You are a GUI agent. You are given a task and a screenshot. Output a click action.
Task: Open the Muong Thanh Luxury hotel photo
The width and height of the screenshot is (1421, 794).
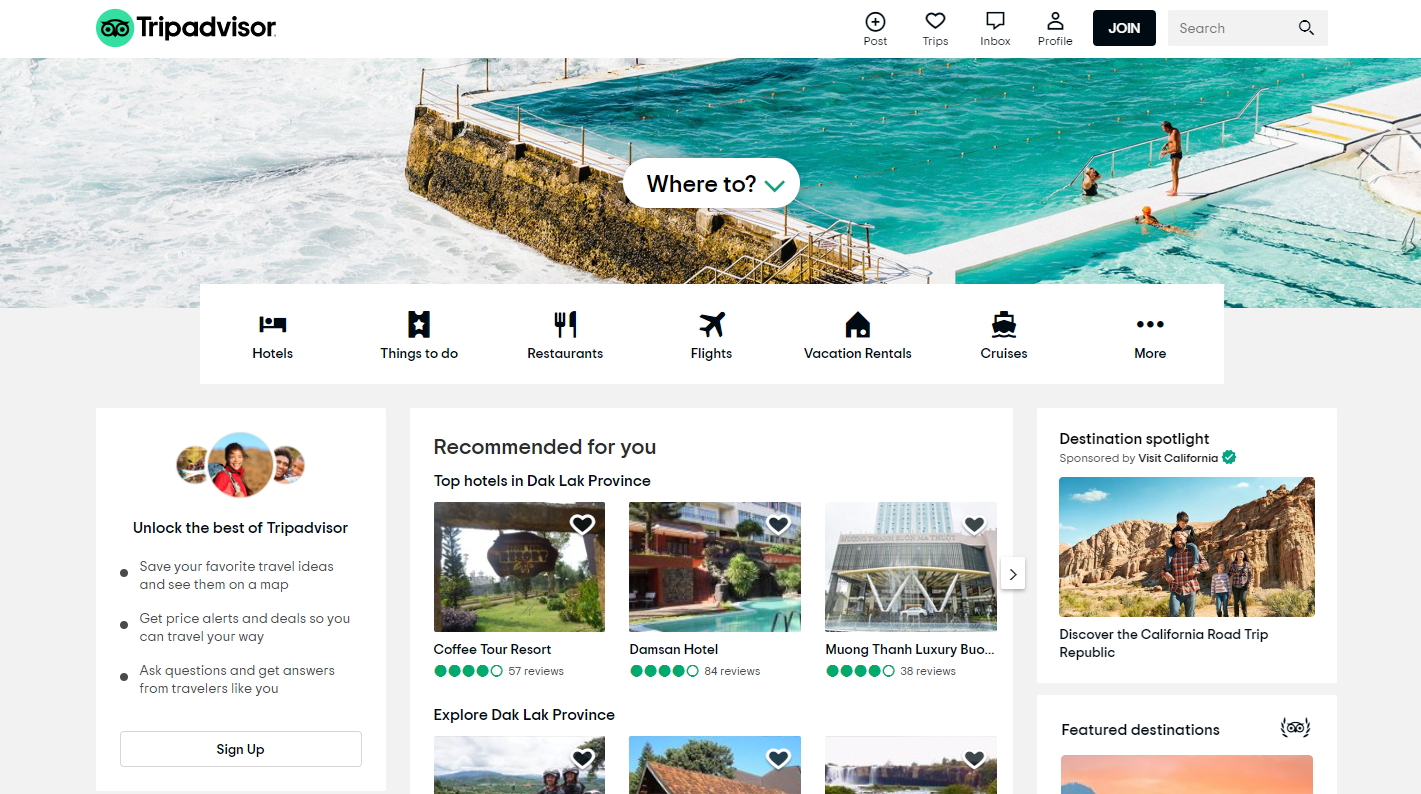coord(911,567)
